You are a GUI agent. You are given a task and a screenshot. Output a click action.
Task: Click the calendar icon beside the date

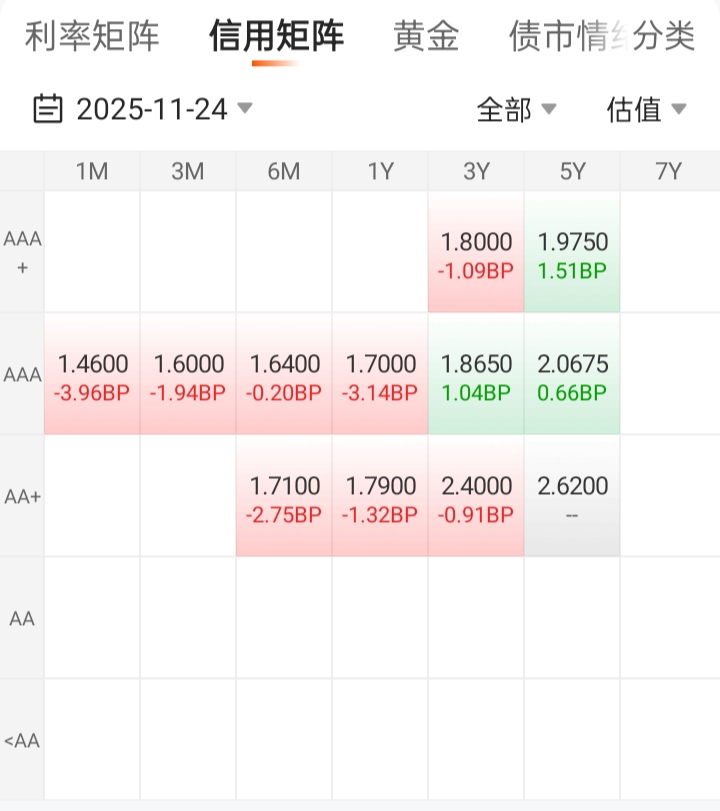click(48, 108)
